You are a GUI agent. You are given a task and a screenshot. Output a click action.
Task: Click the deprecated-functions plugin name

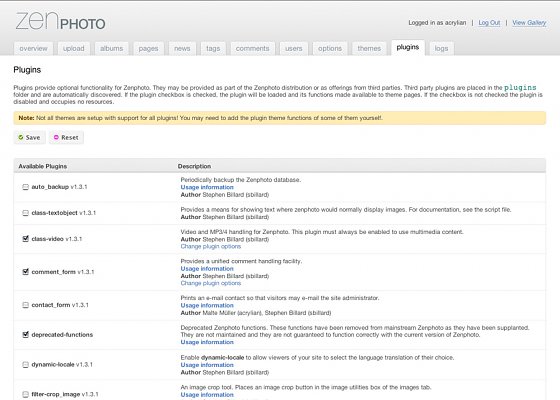[62, 335]
